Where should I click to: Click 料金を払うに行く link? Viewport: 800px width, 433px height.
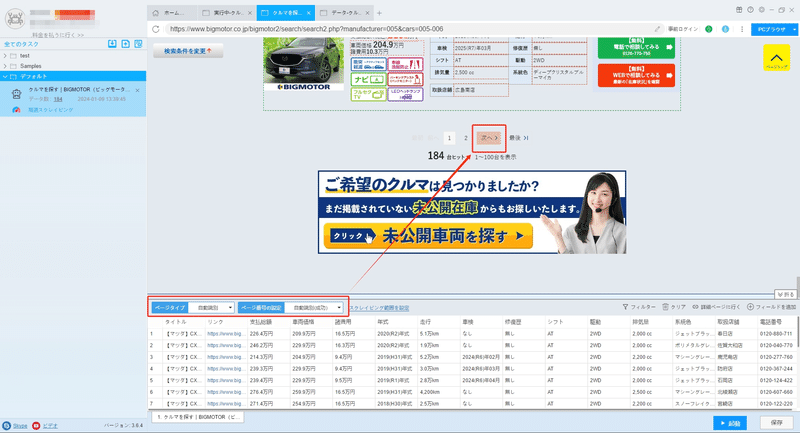(58, 35)
